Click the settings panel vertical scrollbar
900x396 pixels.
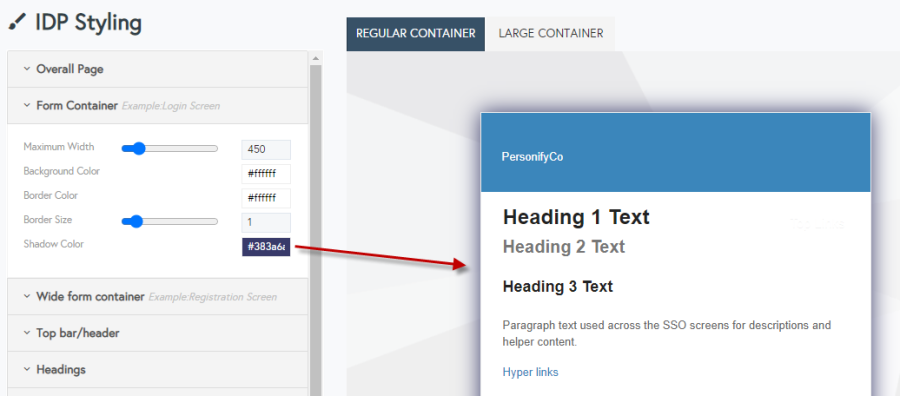tap(315, 230)
